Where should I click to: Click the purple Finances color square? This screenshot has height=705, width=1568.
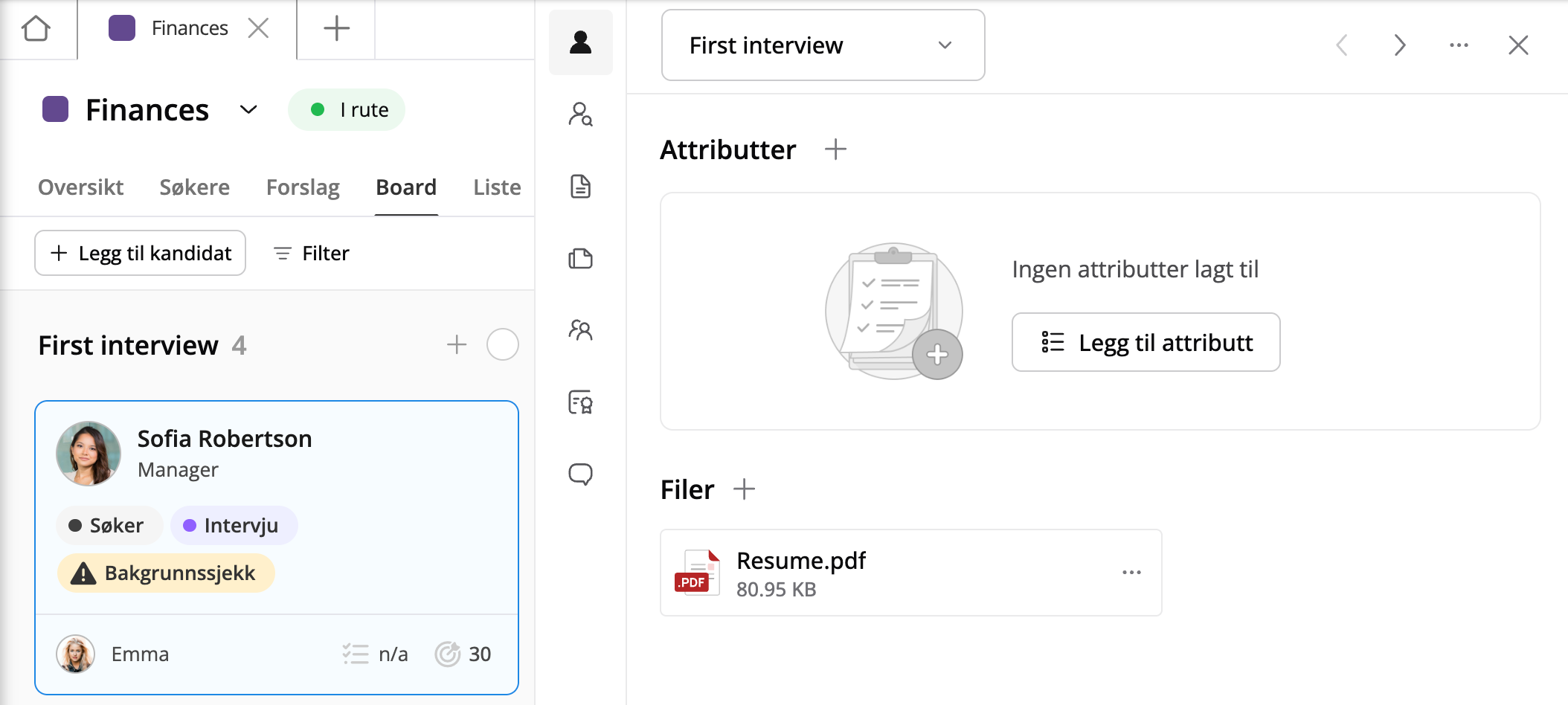[56, 109]
